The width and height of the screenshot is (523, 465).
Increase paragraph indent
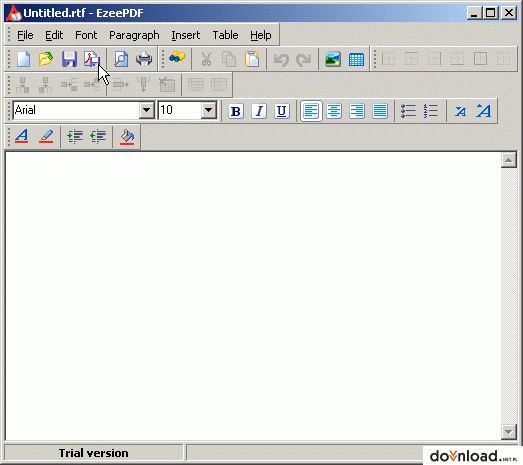click(75, 136)
